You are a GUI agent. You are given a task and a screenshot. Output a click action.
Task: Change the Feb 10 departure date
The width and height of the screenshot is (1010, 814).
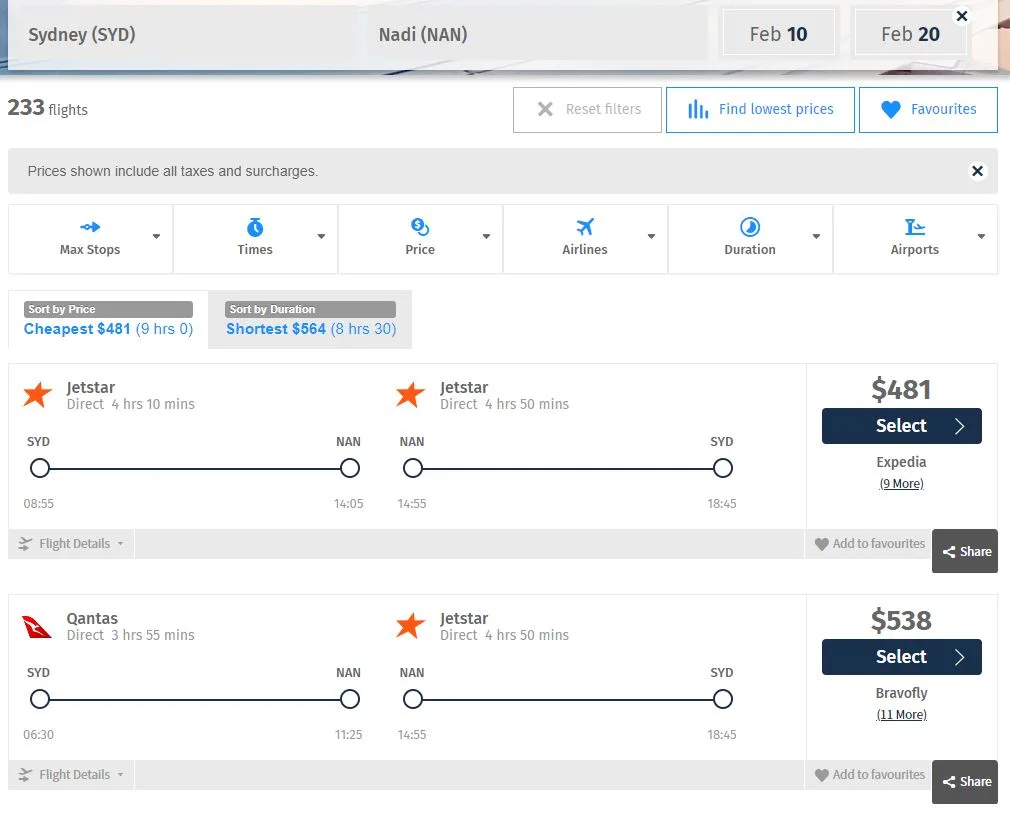(x=779, y=33)
